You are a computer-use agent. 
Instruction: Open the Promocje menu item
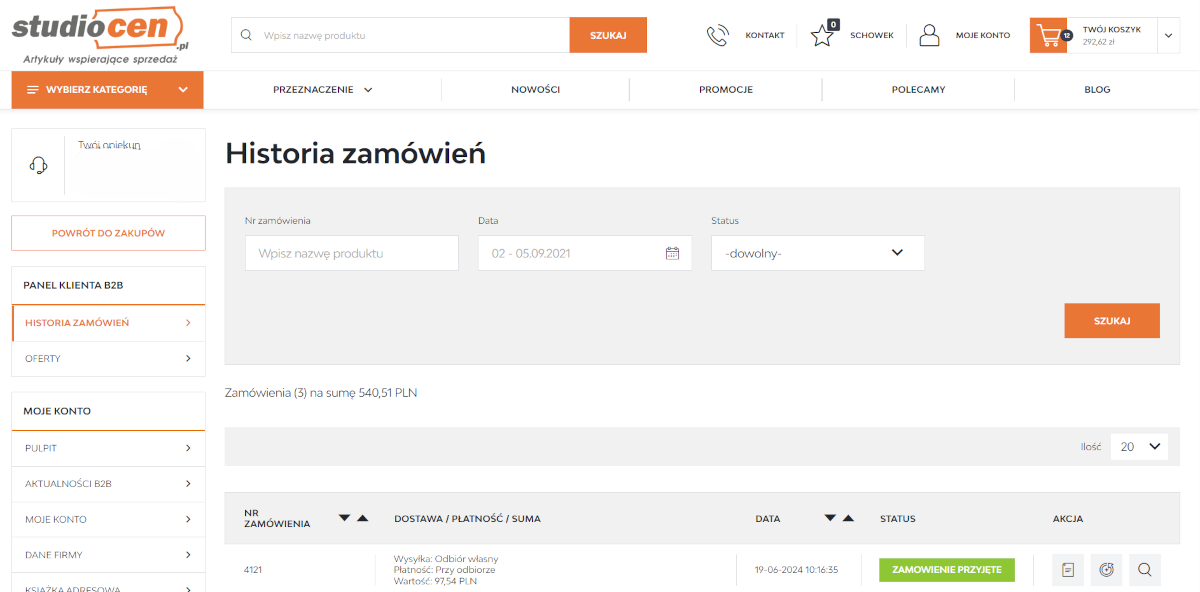(726, 89)
